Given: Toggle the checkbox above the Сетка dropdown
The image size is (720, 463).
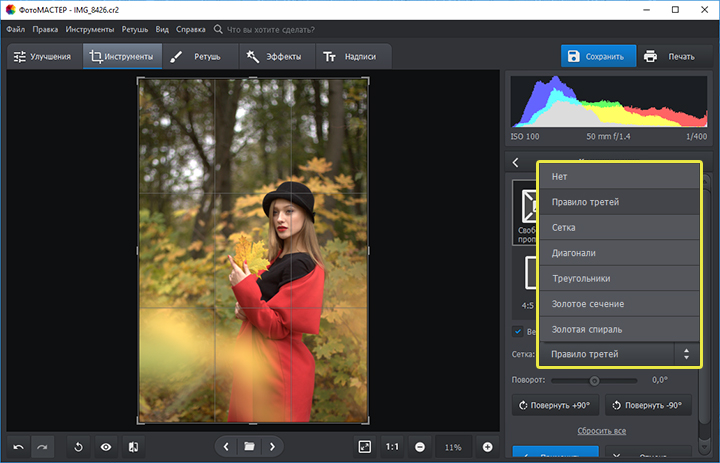Looking at the screenshot, I should pos(518,332).
